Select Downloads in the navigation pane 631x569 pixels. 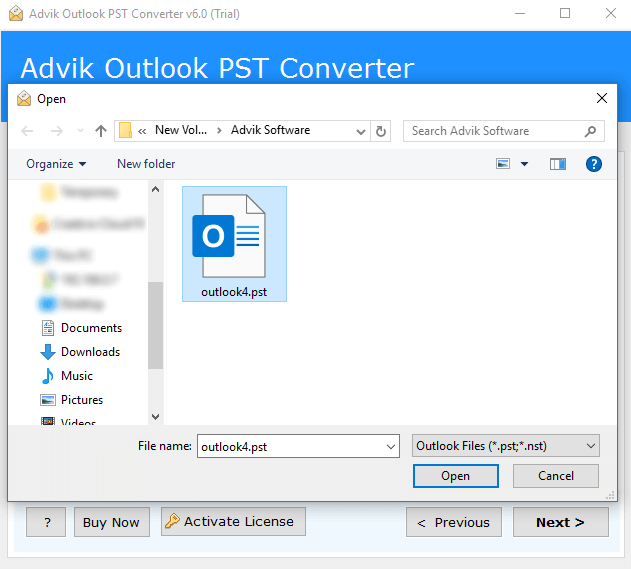pos(90,352)
